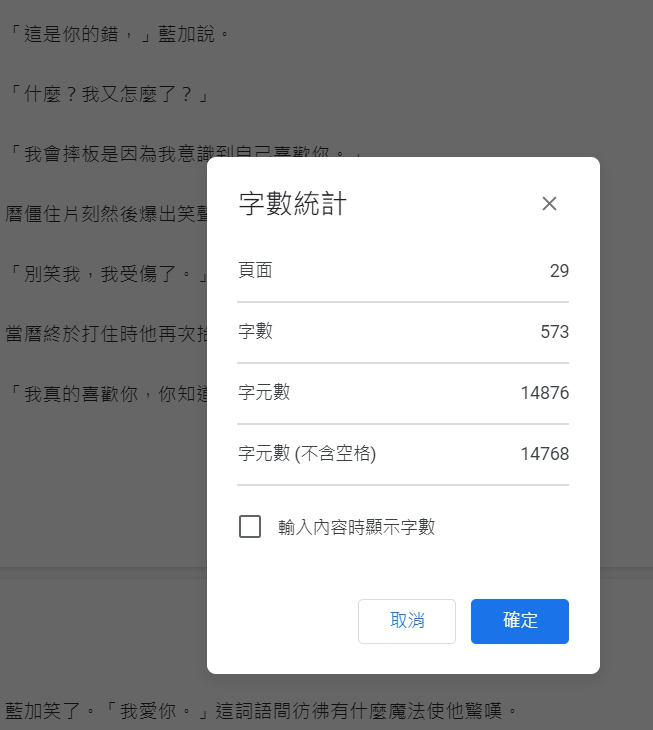
Task: Click the no-spaces count value 14768
Action: point(545,453)
